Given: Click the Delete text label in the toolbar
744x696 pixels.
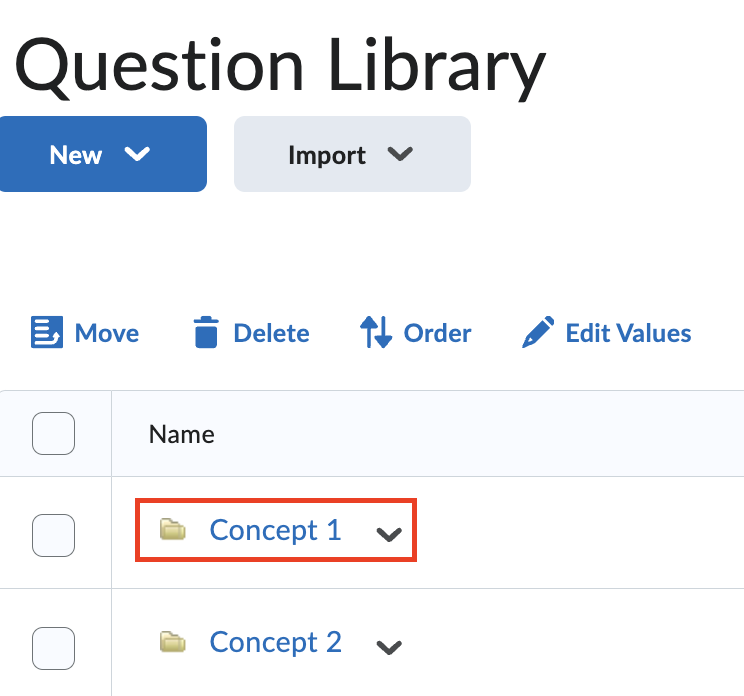Looking at the screenshot, I should point(271,333).
